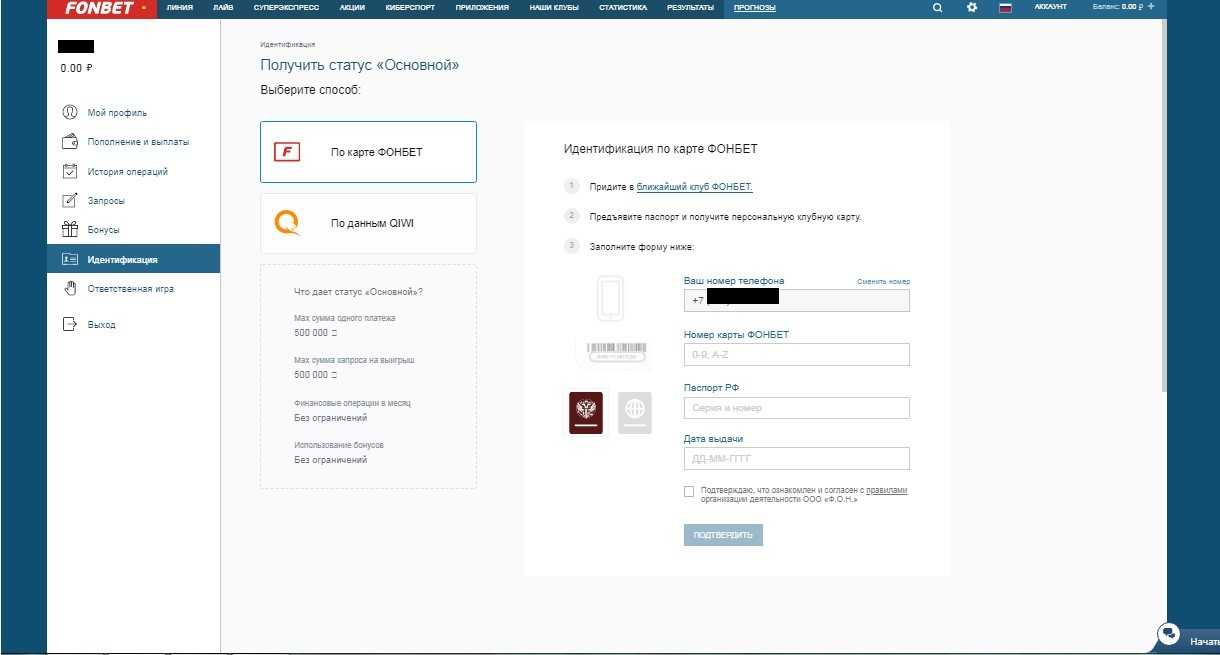The width and height of the screenshot is (1220, 655).
Task: Open the СТАТИСТИКА menu
Action: click(x=623, y=7)
